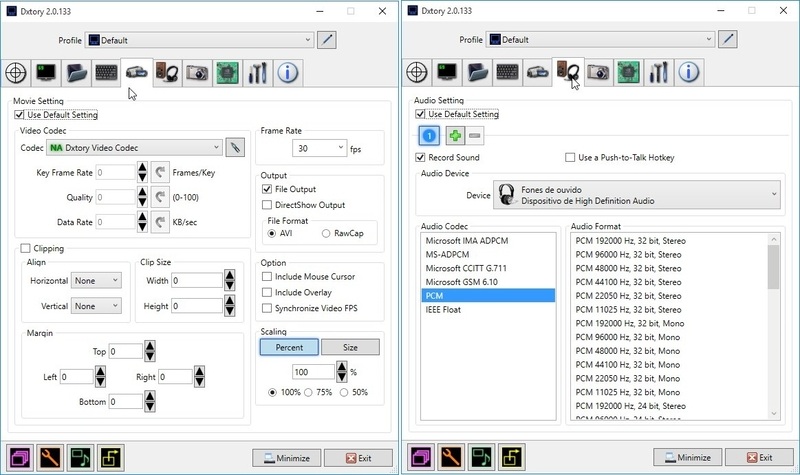The width and height of the screenshot is (800, 475).
Task: Click the Exit button in the left window
Action: [356, 457]
